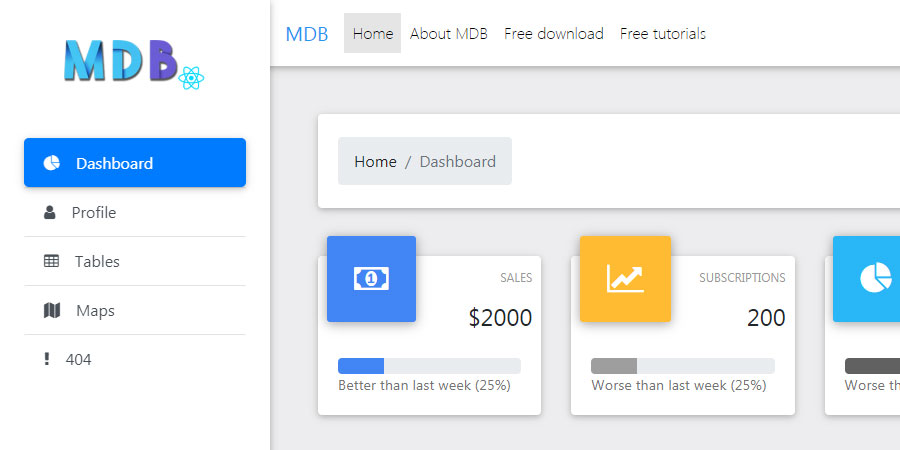The width and height of the screenshot is (900, 450).
Task: Click the blue money bill Sales icon
Action: (371, 279)
